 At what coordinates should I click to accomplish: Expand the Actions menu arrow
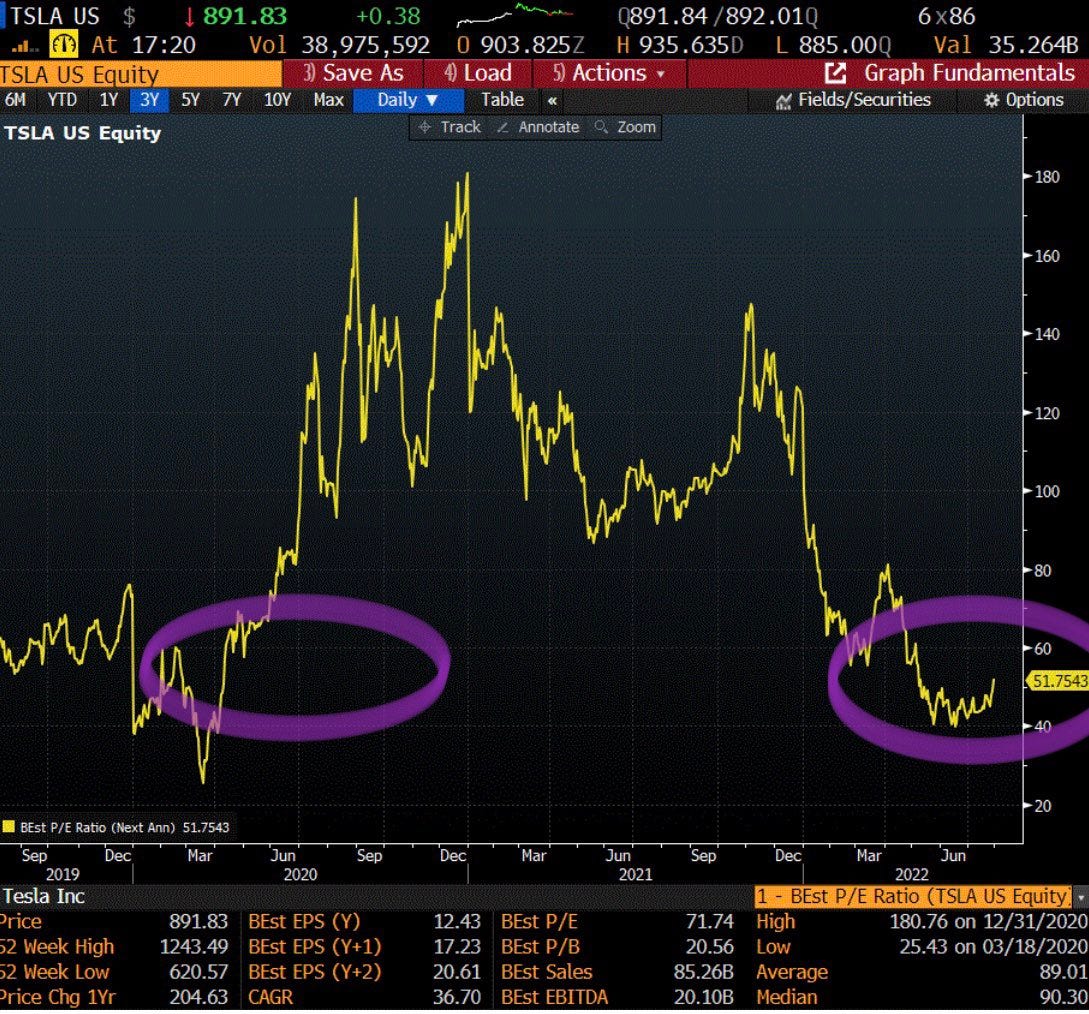tap(660, 74)
